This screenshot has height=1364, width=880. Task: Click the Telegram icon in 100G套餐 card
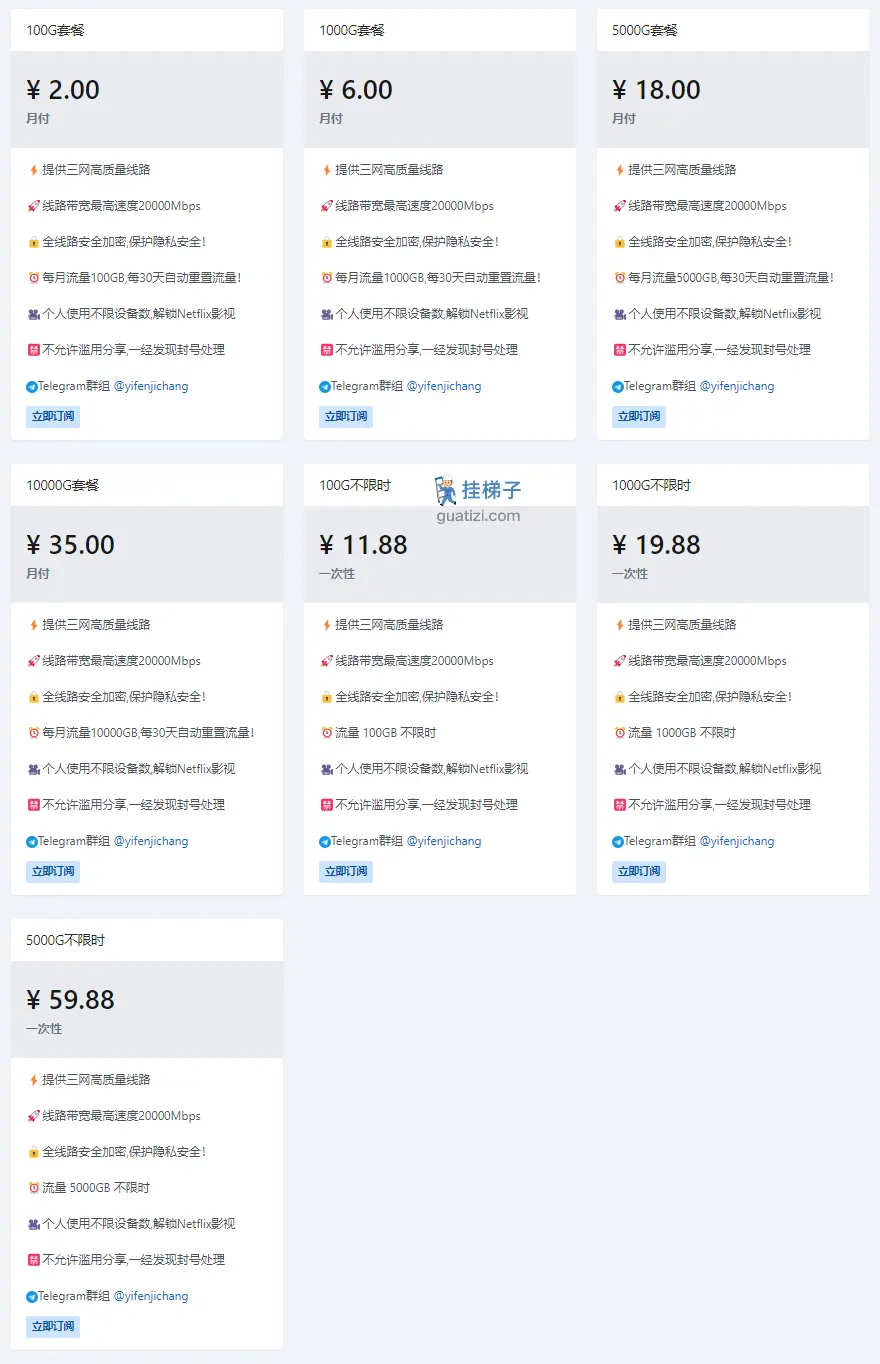click(32, 387)
